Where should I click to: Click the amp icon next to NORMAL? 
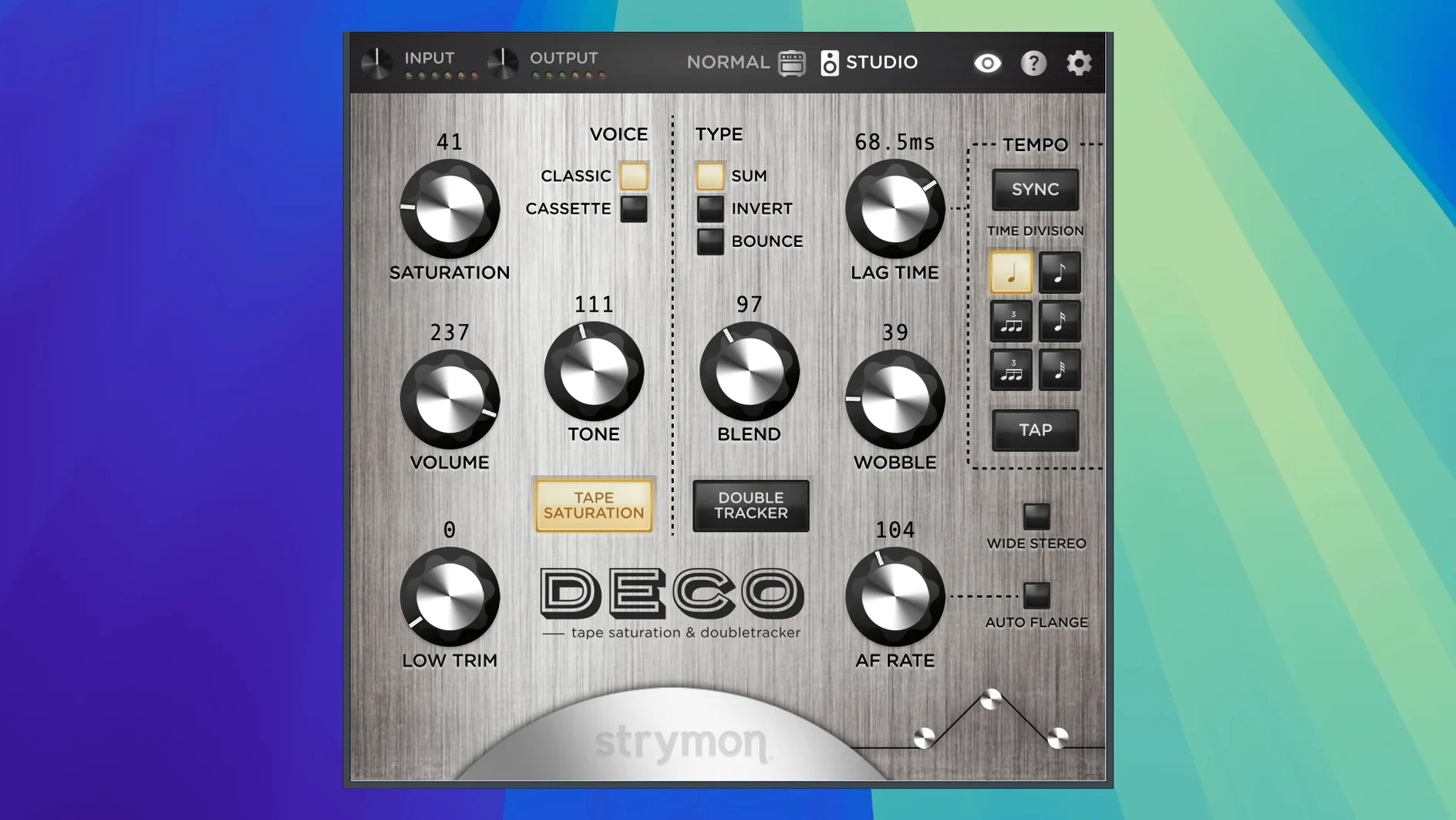click(x=792, y=62)
